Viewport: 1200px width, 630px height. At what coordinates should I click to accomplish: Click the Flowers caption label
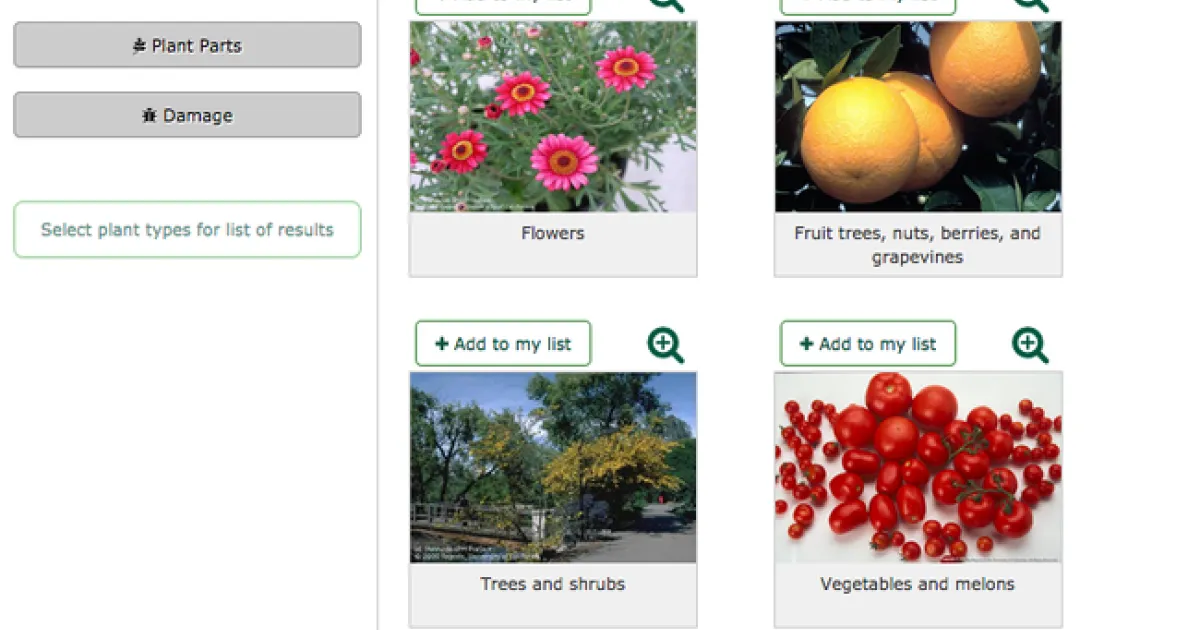(x=553, y=233)
